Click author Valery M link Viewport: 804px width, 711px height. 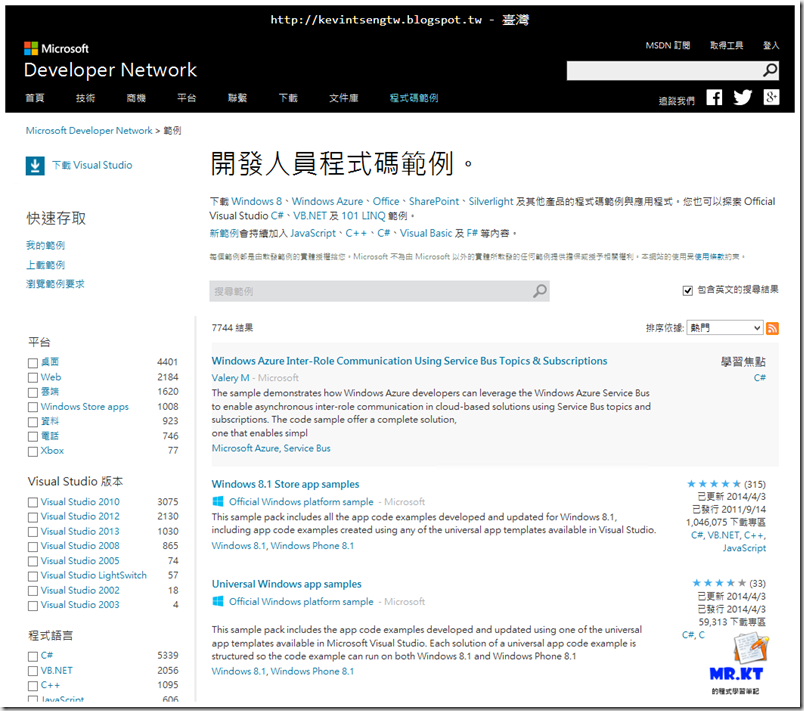click(230, 378)
